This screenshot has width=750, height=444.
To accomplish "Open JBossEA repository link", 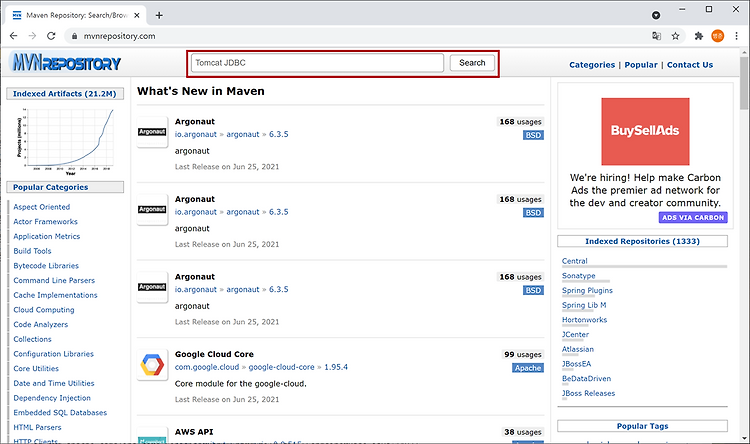I will pyautogui.click(x=576, y=364).
